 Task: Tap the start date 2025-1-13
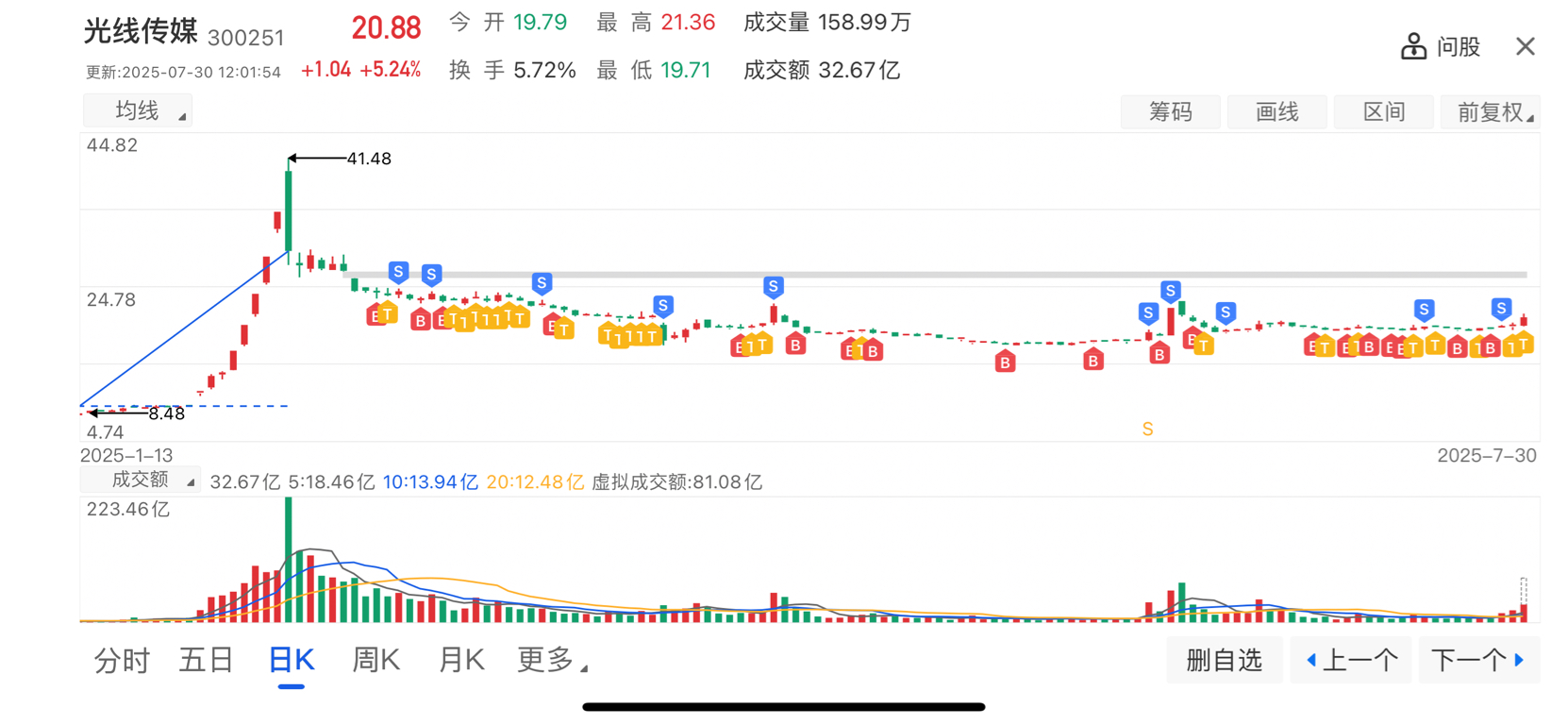coord(126,455)
